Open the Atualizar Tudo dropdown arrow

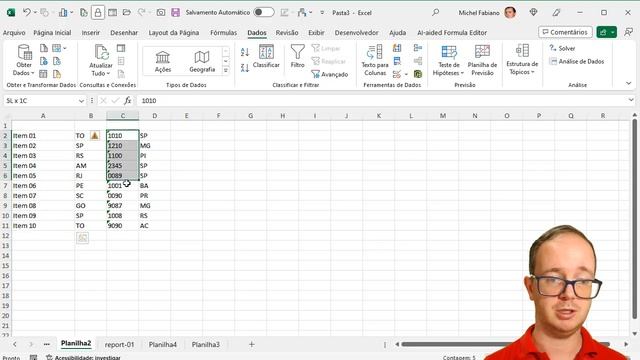click(x=108, y=73)
